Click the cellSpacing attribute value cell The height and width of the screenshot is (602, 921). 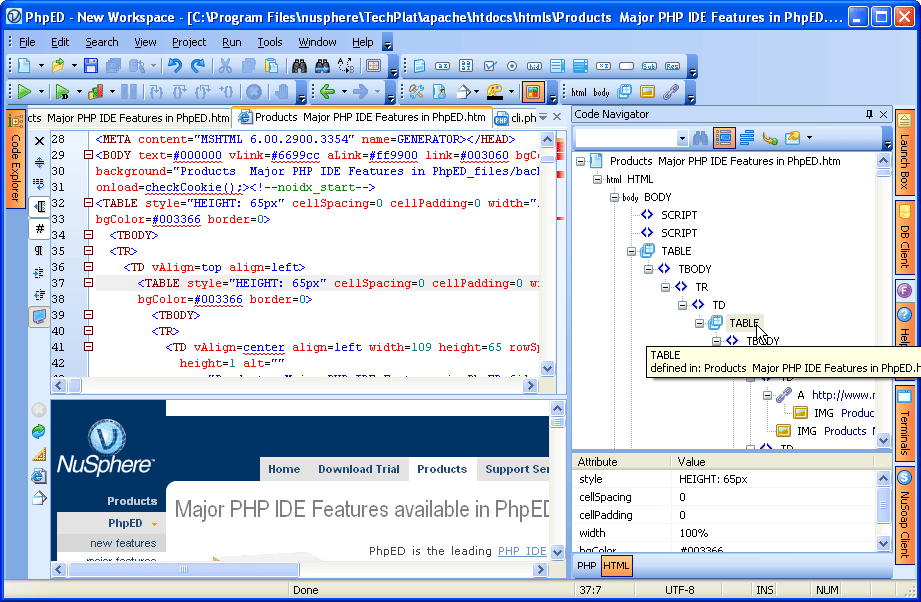773,497
